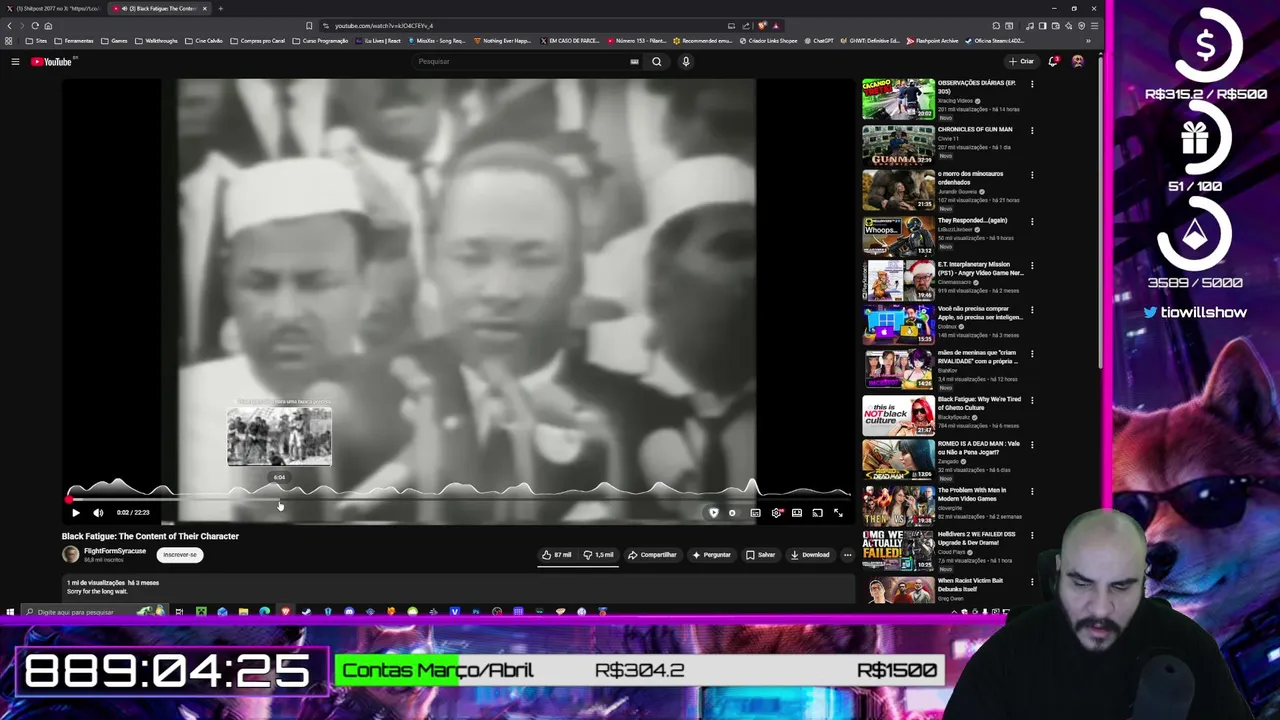Open player settings gear
This screenshot has height=720, width=1280.
pyautogui.click(x=776, y=513)
